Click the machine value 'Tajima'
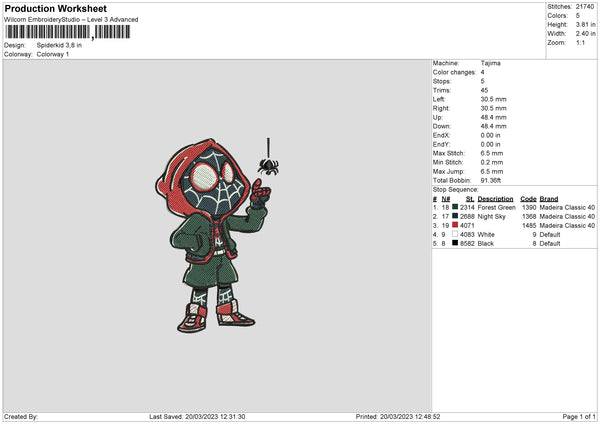The image size is (600, 424). point(491,63)
